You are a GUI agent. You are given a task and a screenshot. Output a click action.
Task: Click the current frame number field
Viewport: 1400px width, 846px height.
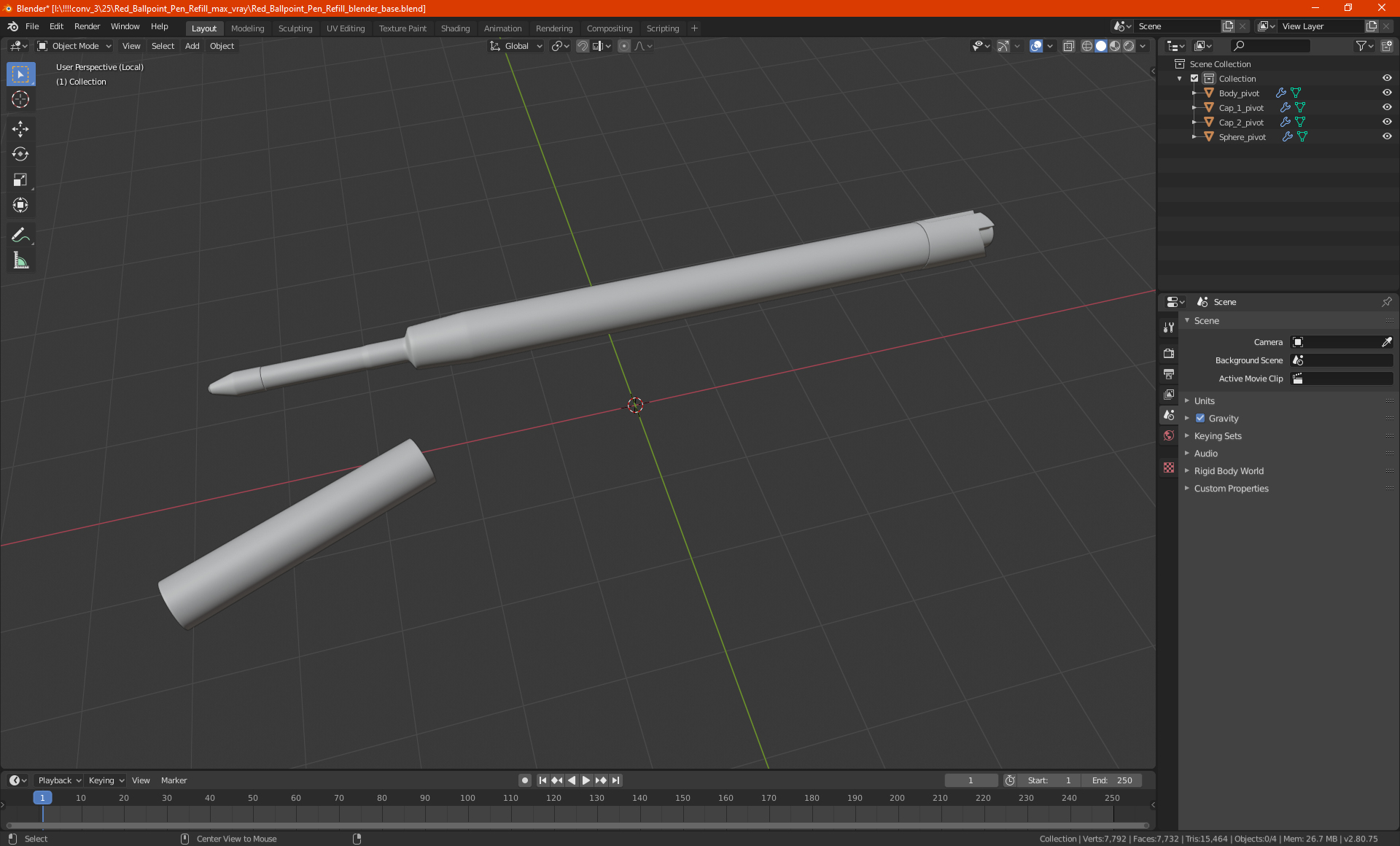(x=971, y=780)
